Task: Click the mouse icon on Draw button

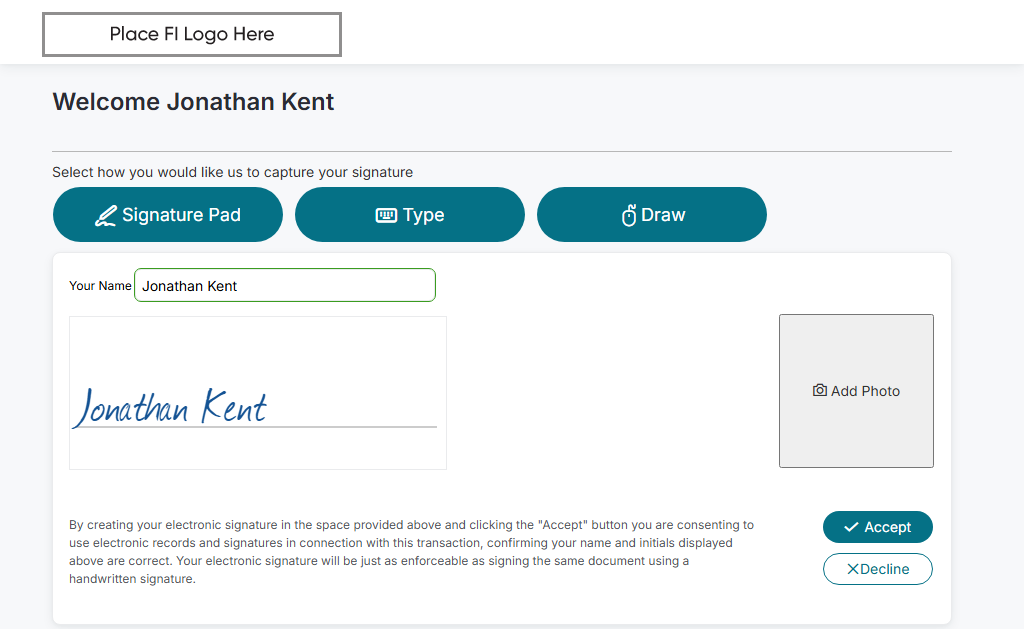Action: pyautogui.click(x=629, y=215)
